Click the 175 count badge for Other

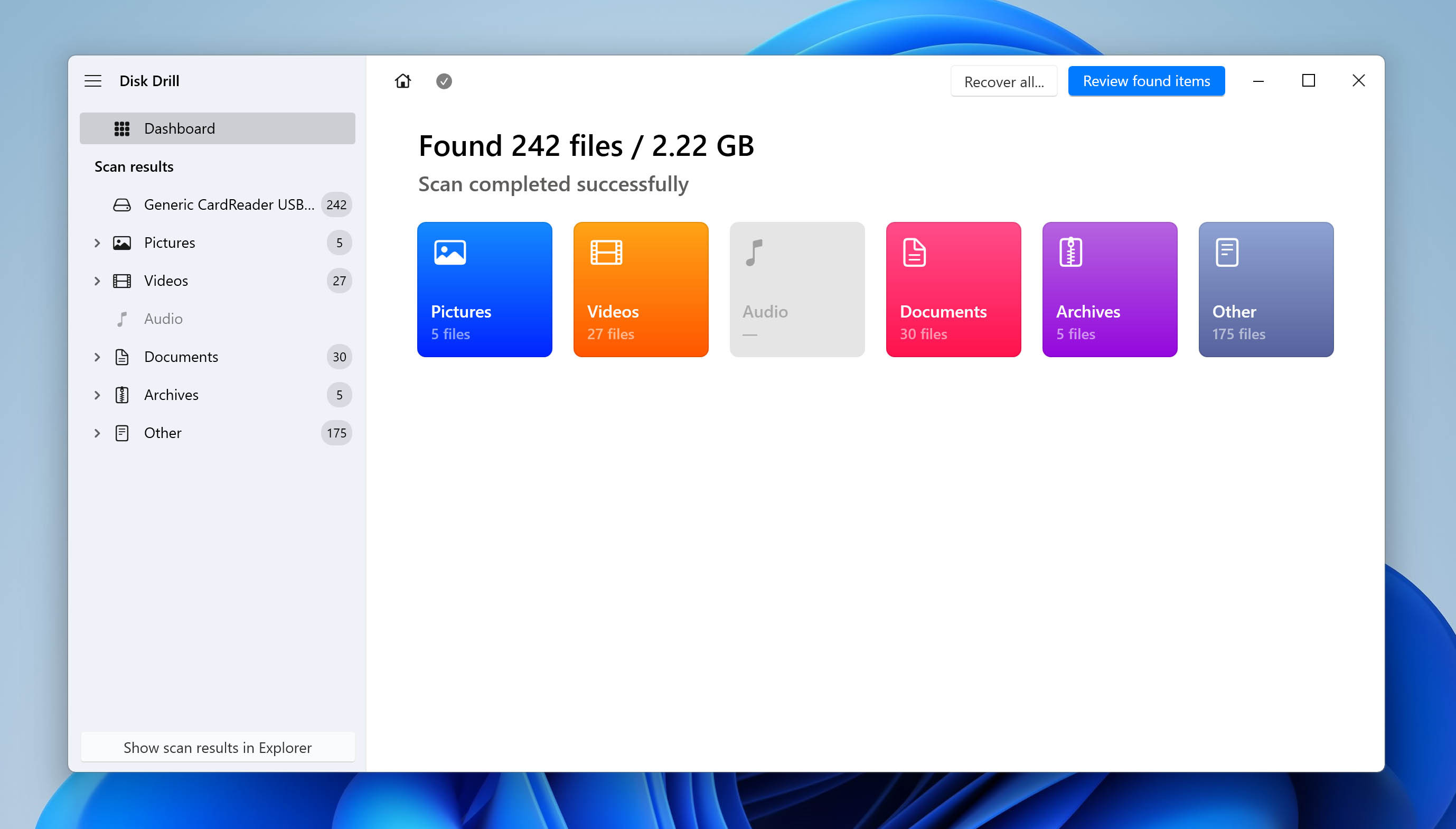point(336,433)
